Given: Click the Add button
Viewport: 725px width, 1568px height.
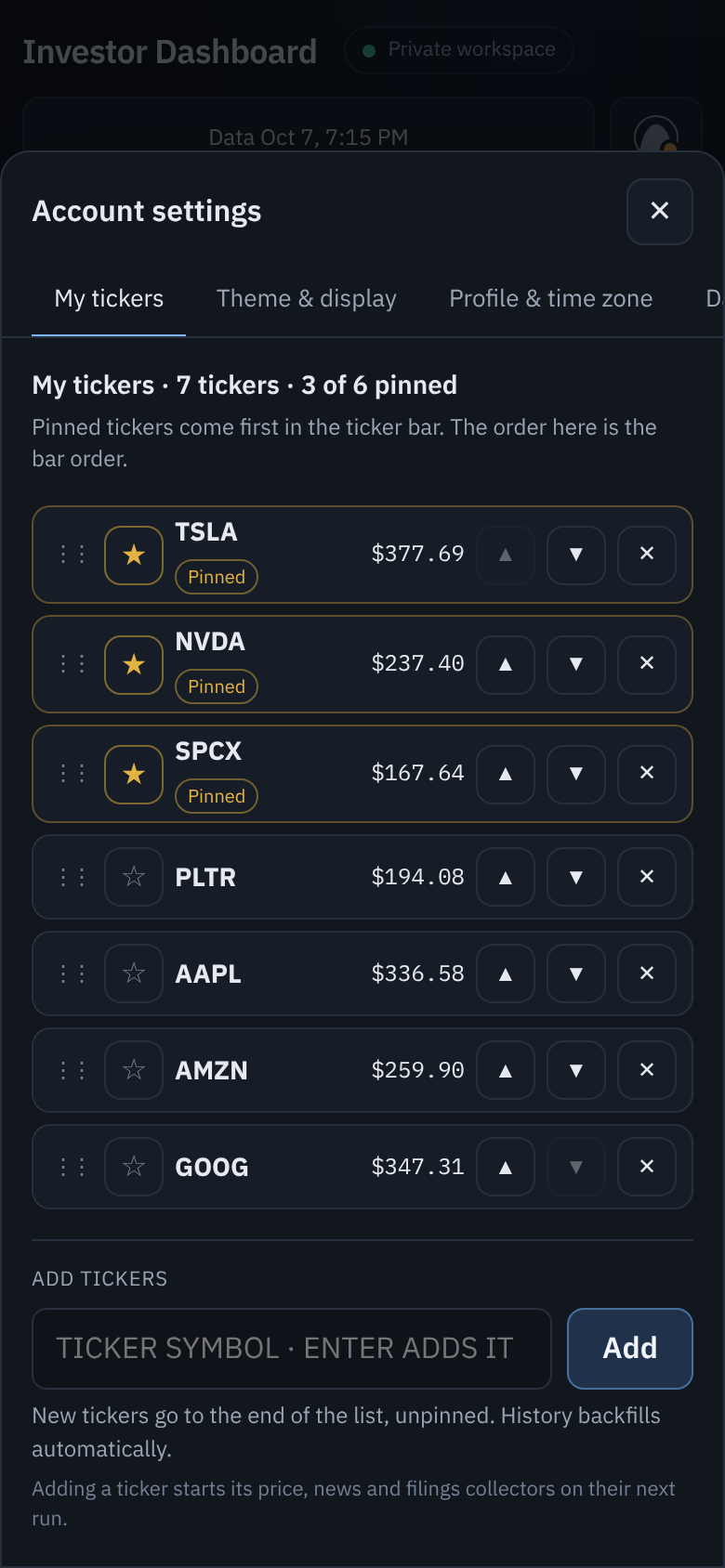Looking at the screenshot, I should coord(630,1349).
